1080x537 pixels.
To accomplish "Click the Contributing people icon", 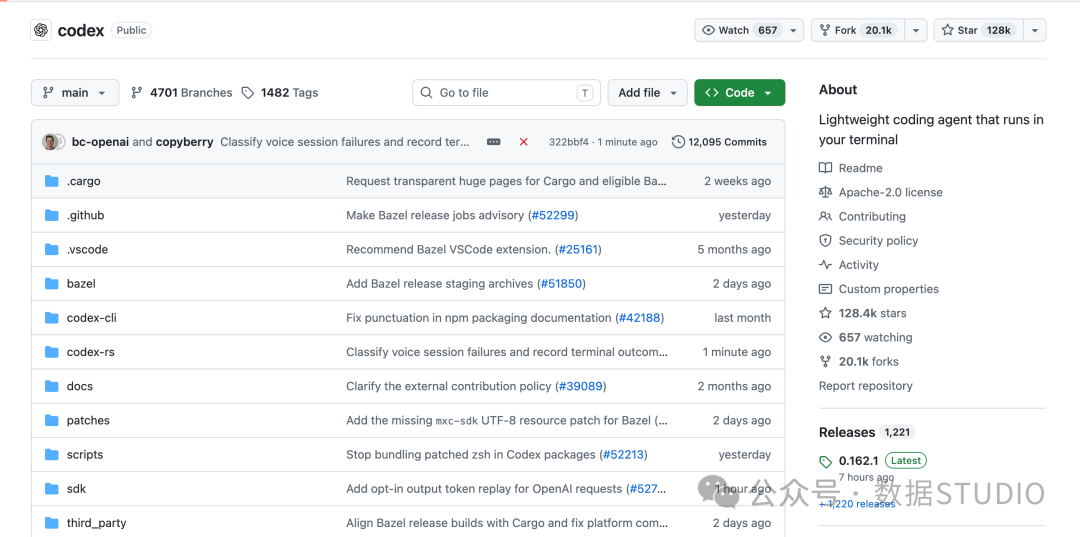I will click(825, 216).
